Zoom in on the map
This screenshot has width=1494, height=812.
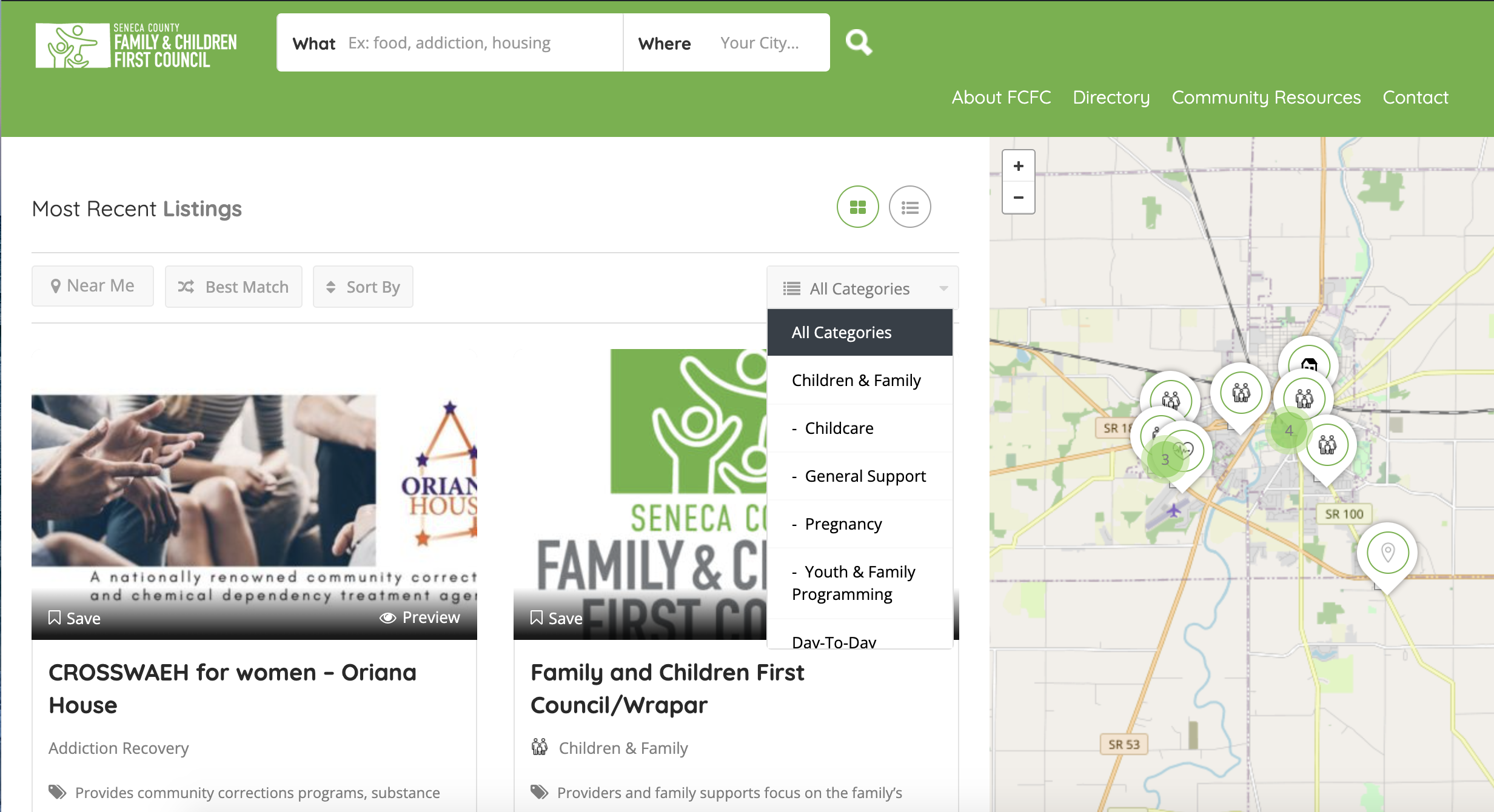pos(1018,166)
